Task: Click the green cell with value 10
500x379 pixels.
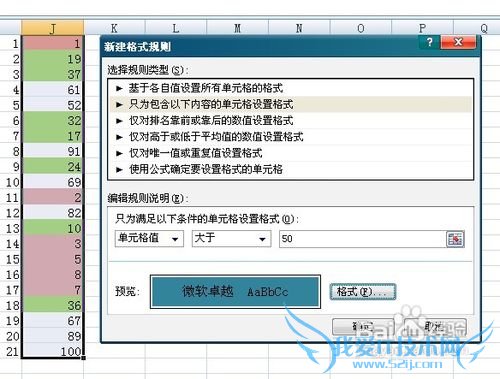Action: tap(53, 228)
